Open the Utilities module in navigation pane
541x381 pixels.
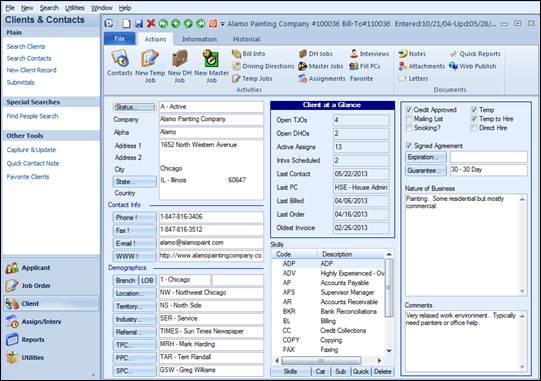pos(51,358)
